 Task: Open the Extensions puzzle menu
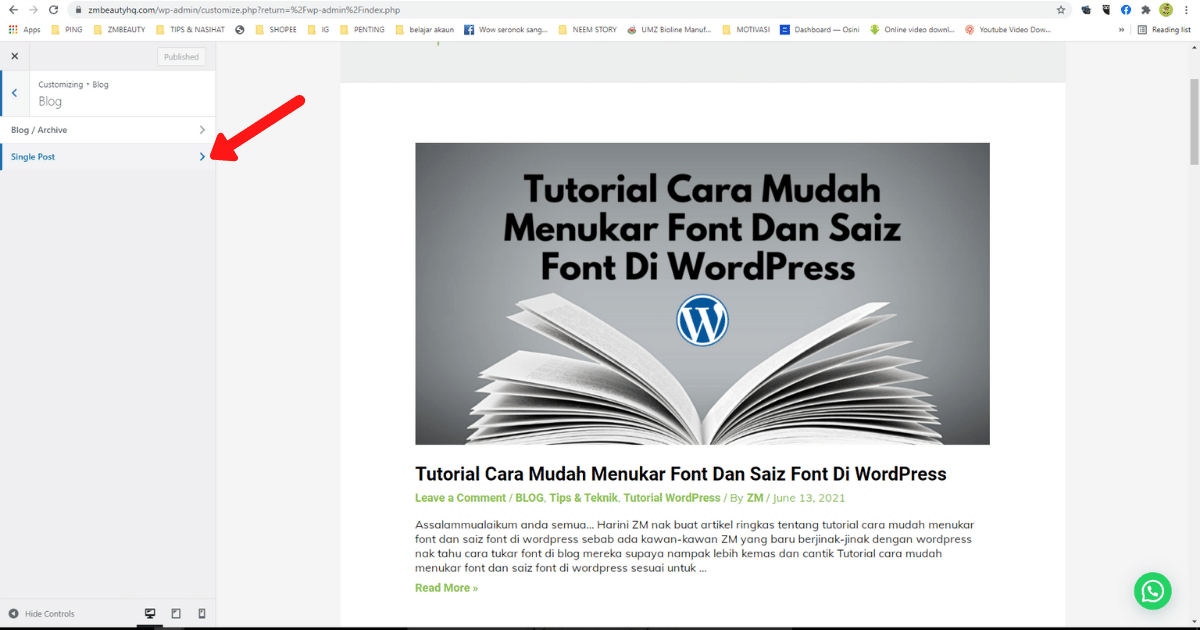point(1145,9)
